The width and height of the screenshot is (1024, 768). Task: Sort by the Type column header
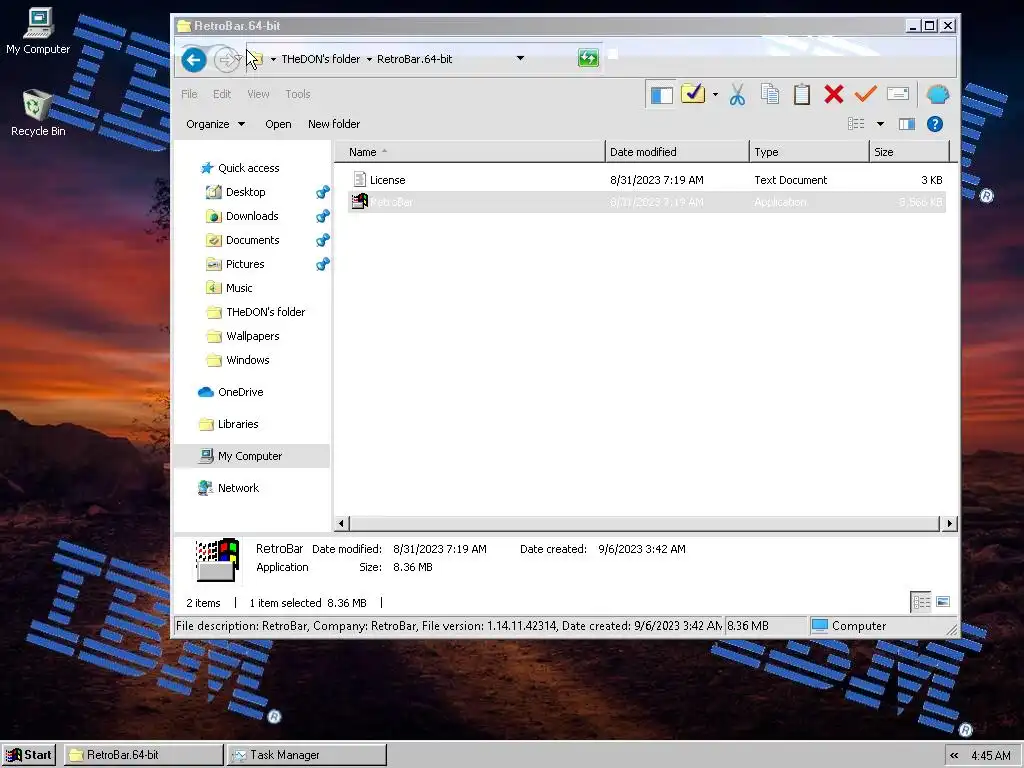click(810, 152)
